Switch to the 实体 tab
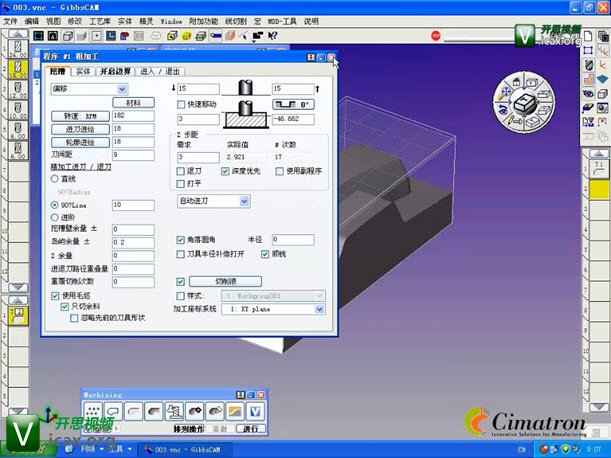The image size is (611, 458). coord(83,71)
